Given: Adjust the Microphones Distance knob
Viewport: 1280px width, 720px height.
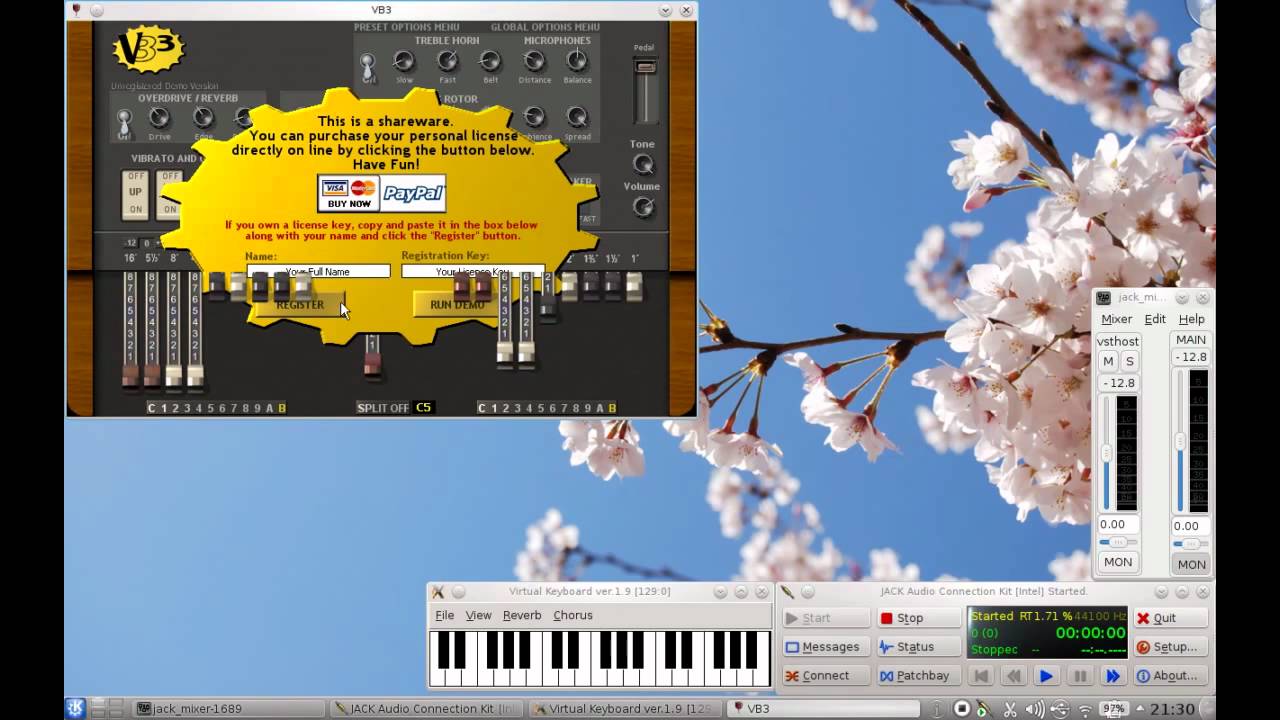Looking at the screenshot, I should click(x=534, y=62).
